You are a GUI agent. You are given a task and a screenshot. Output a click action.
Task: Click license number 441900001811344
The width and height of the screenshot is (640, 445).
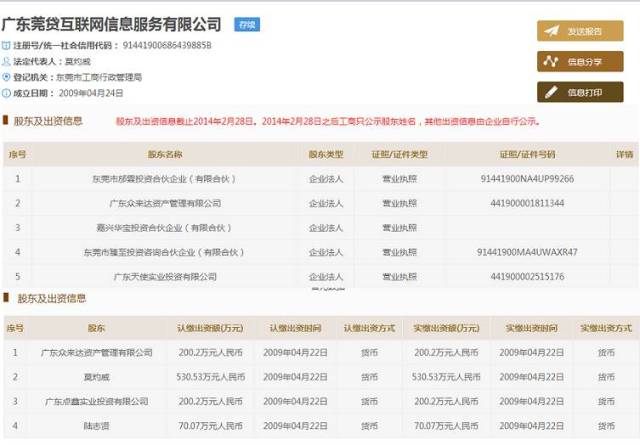click(527, 203)
